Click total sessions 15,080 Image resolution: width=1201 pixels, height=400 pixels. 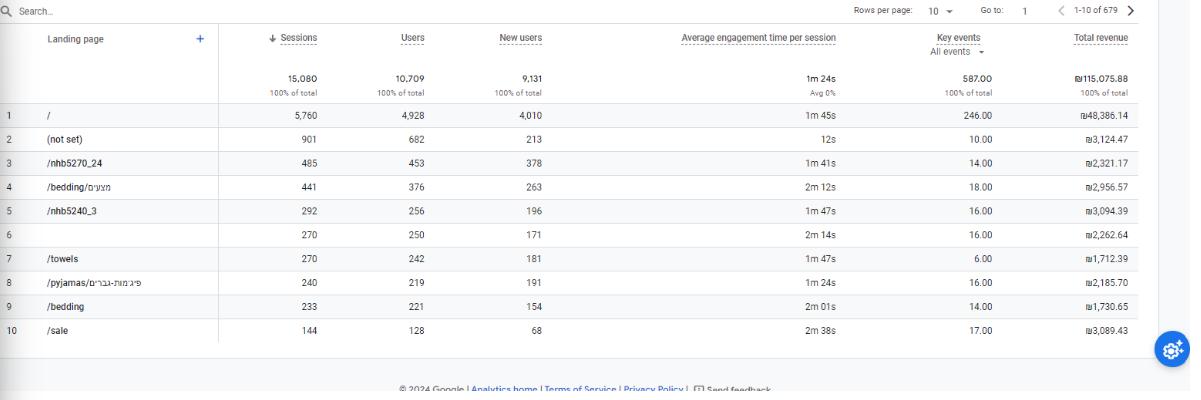click(x=302, y=78)
